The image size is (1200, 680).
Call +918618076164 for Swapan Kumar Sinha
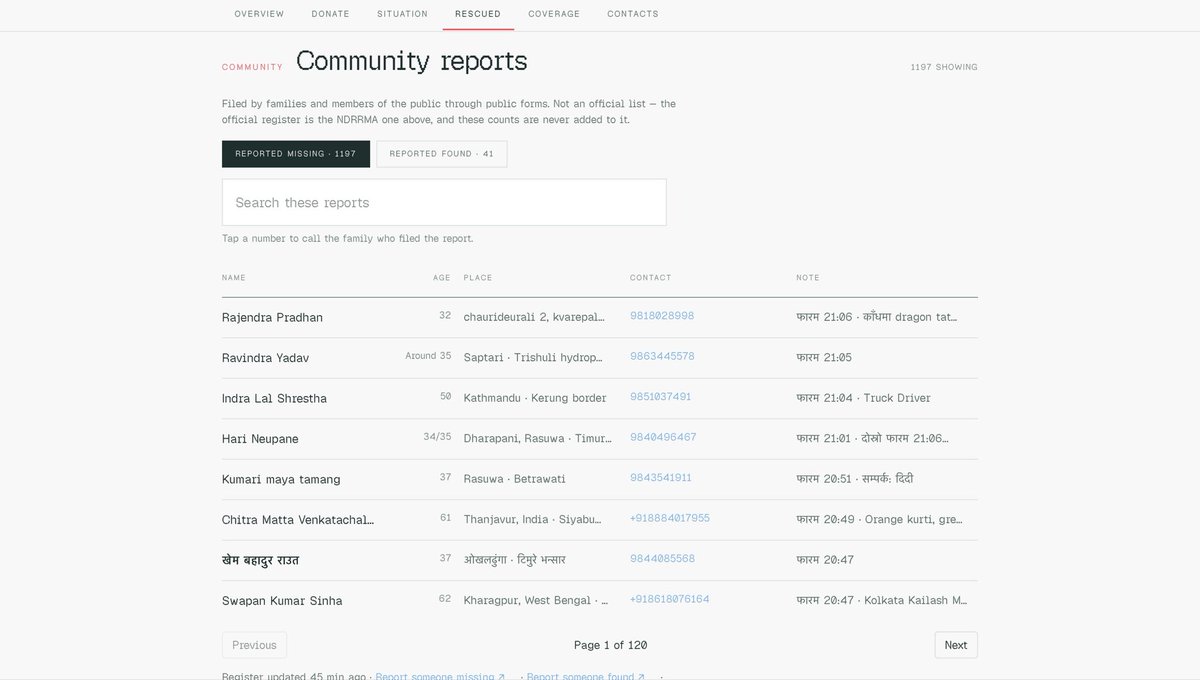click(670, 599)
